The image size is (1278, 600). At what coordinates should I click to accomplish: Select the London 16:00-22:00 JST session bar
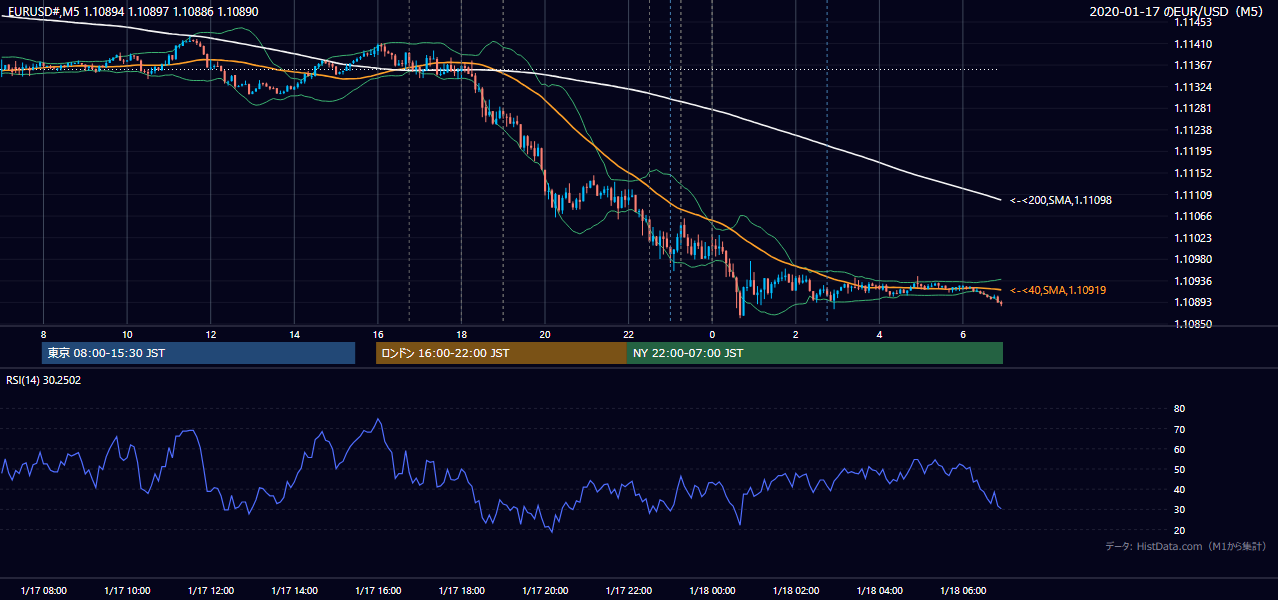501,353
